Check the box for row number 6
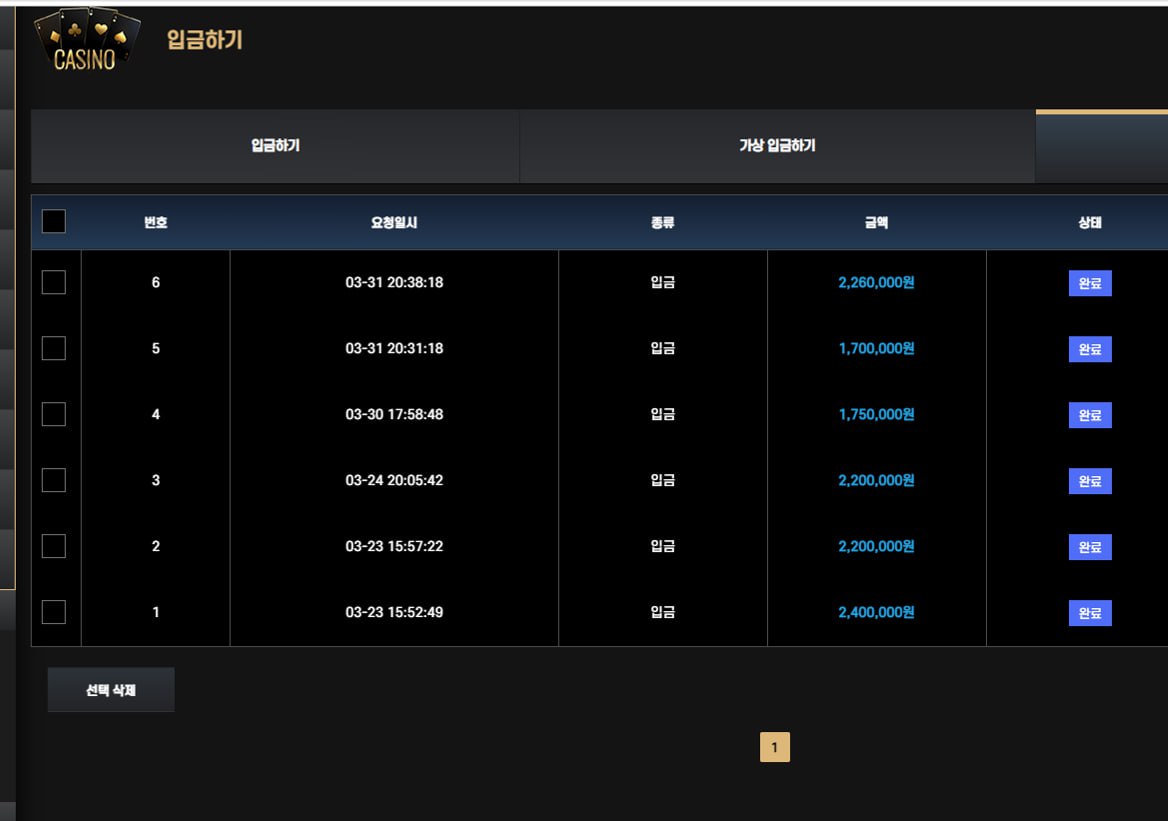 [x=54, y=283]
